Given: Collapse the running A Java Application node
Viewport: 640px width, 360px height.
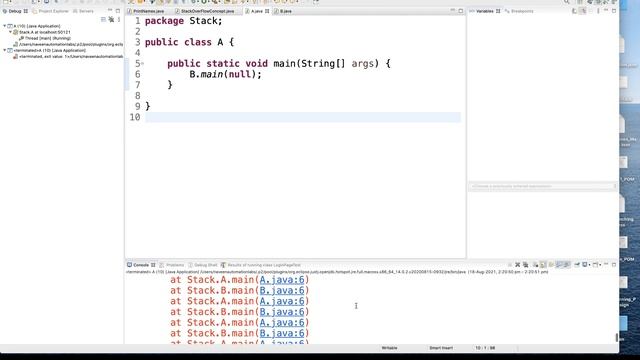Looking at the screenshot, I should point(5,26).
